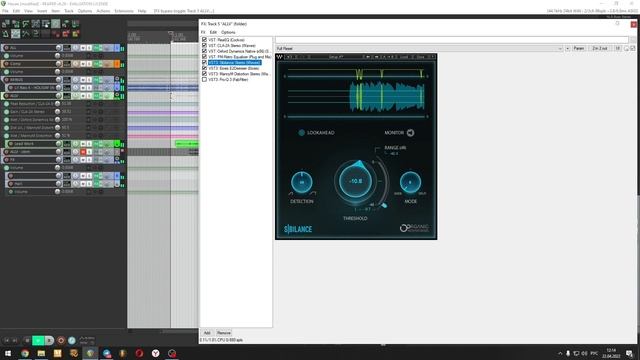Open the Options menu in the FX window
Viewport: 640px width, 360px height.
click(228, 32)
